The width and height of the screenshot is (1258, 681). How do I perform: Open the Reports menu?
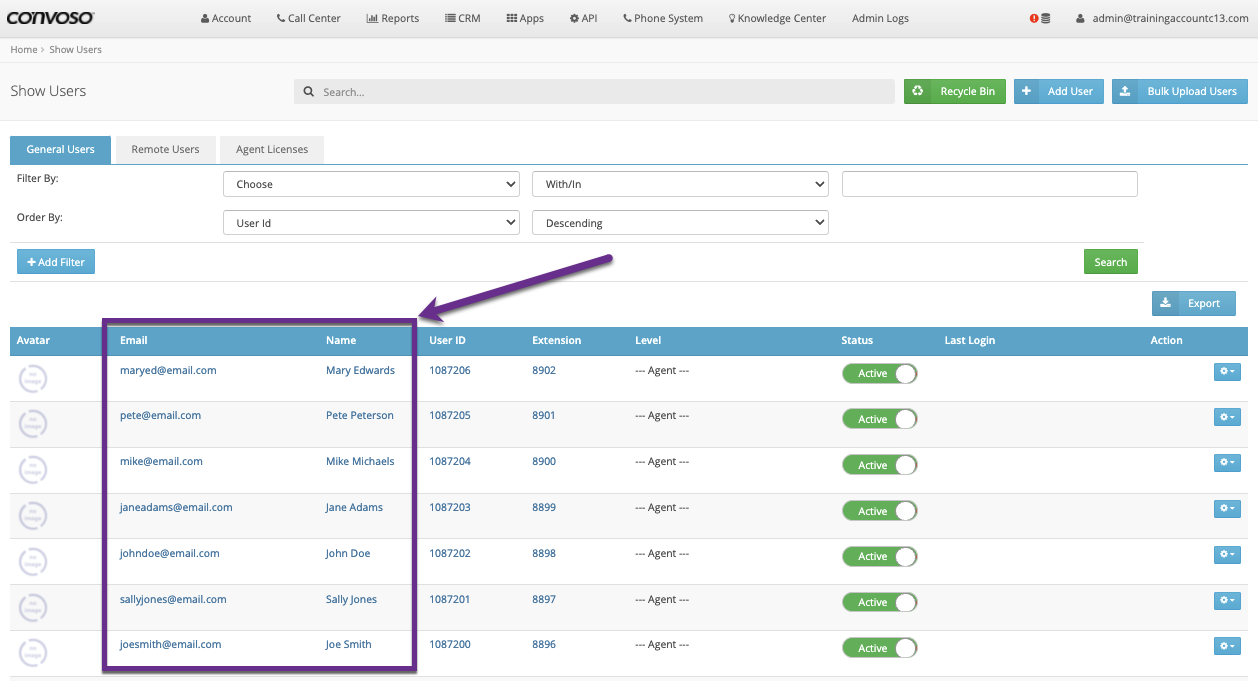[x=393, y=18]
